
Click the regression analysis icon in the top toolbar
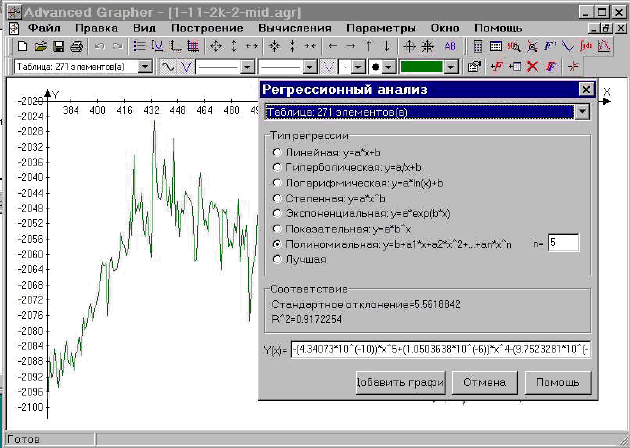(604, 46)
